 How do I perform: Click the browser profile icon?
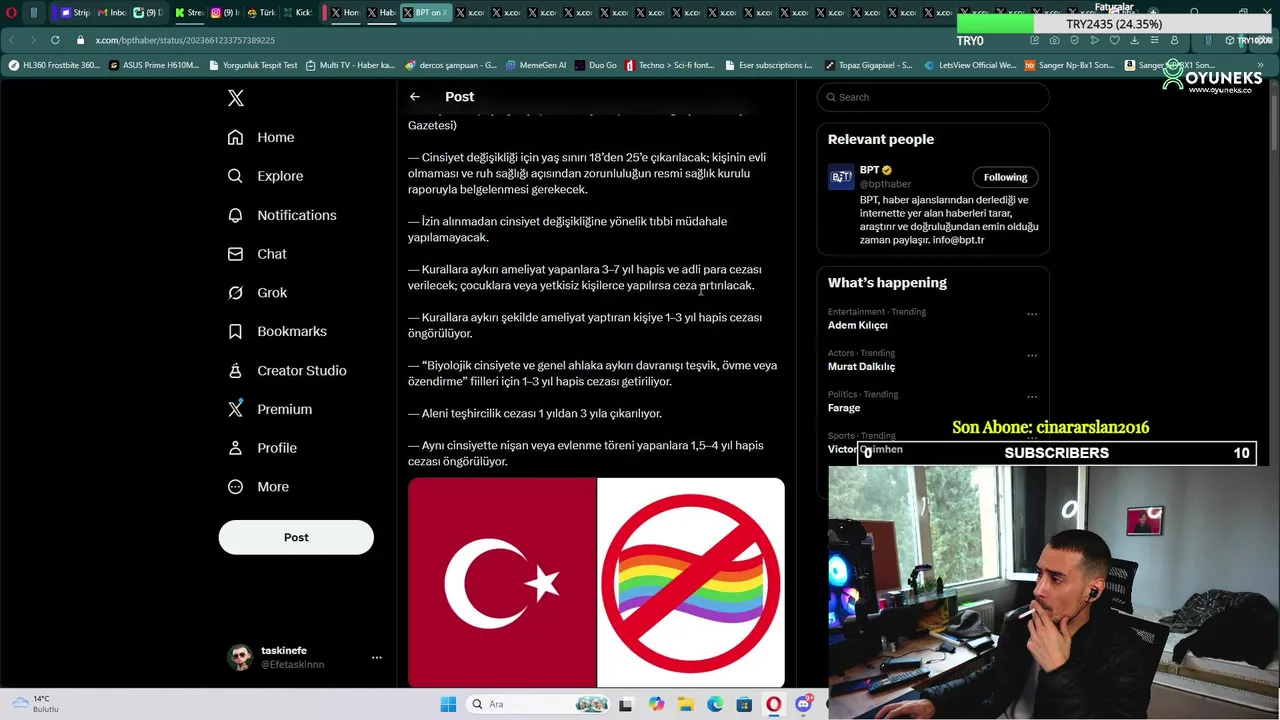(x=1174, y=40)
